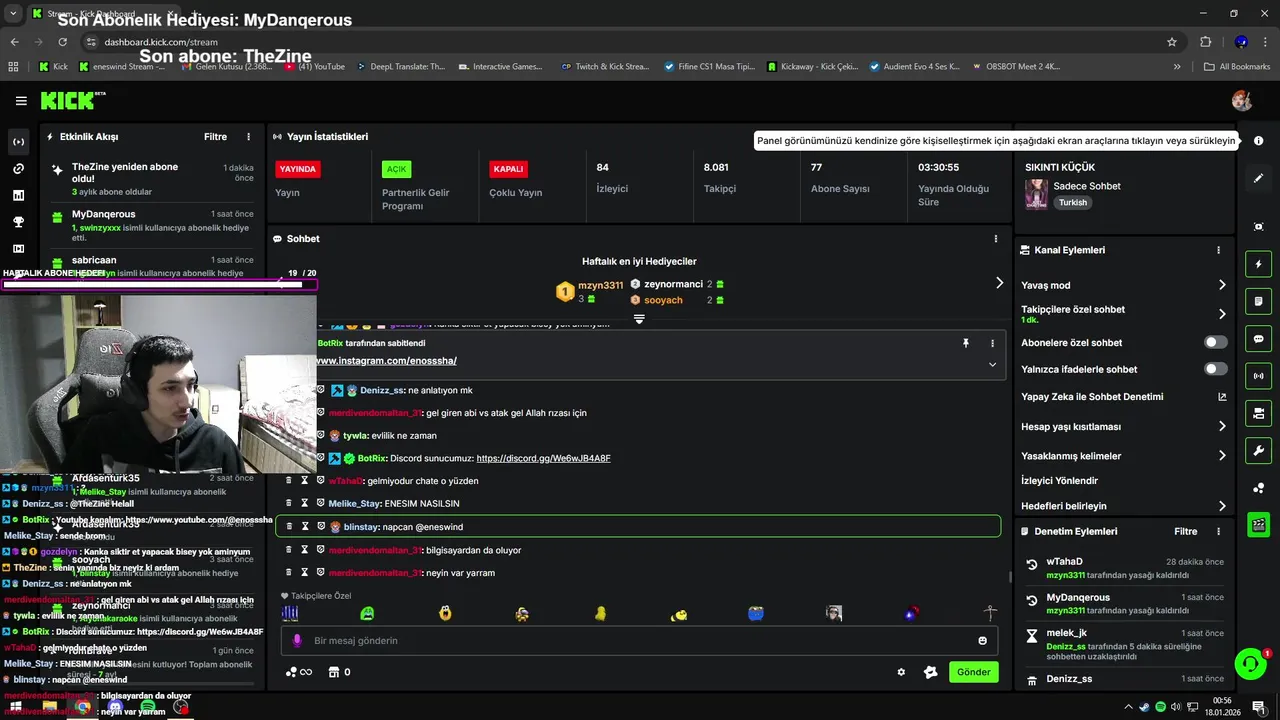
Task: Open Etkinlik Akışı three-dot menu
Action: pyautogui.click(x=249, y=137)
